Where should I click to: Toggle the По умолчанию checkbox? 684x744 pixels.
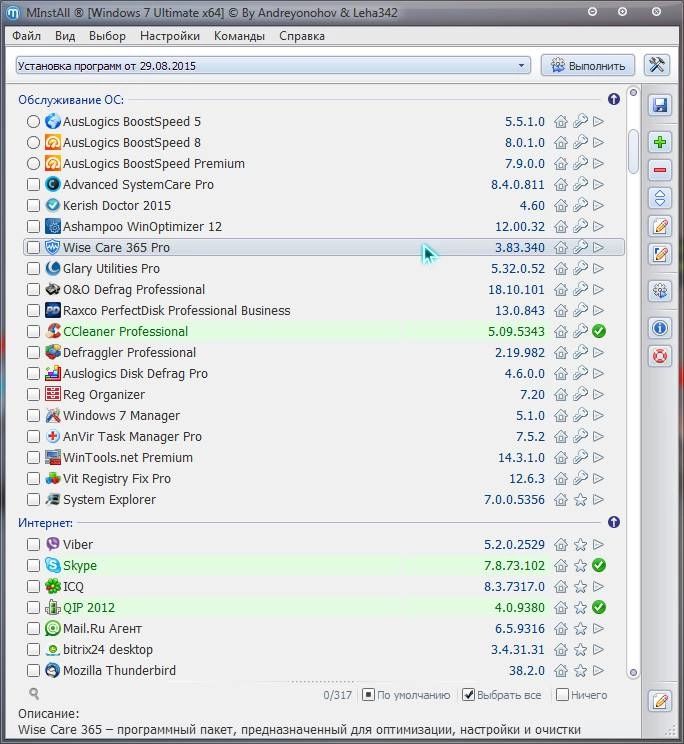coord(368,695)
